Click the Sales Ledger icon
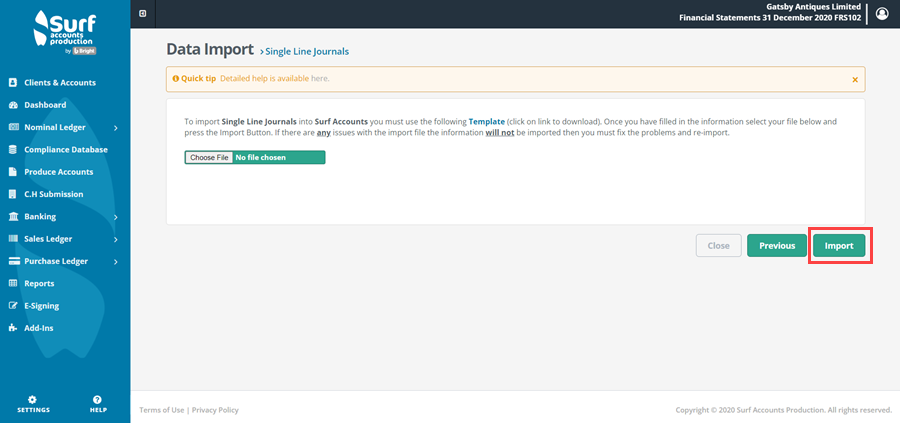Screen dimensions: 900x423 point(13,239)
